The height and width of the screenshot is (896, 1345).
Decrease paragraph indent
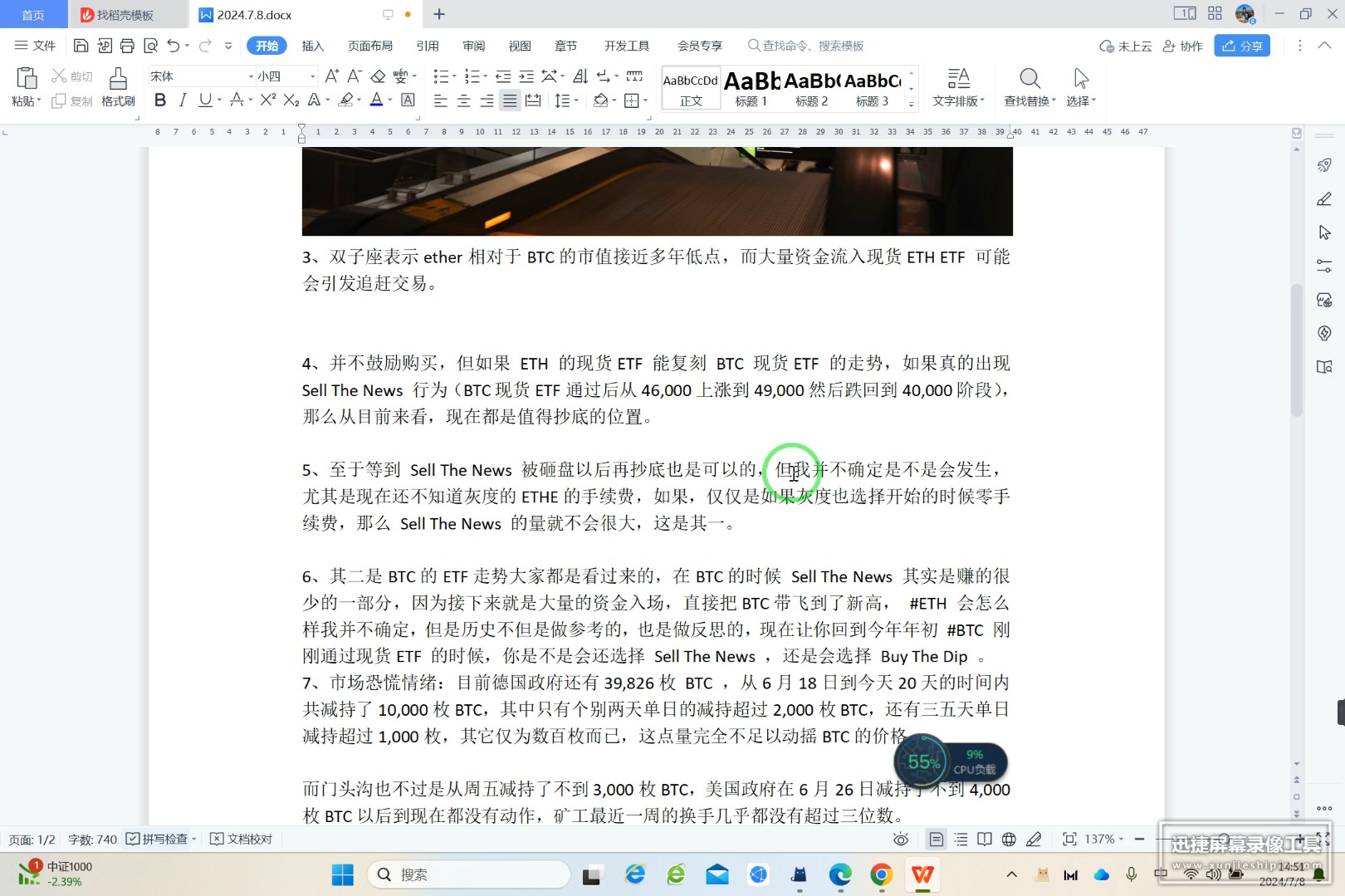click(503, 76)
